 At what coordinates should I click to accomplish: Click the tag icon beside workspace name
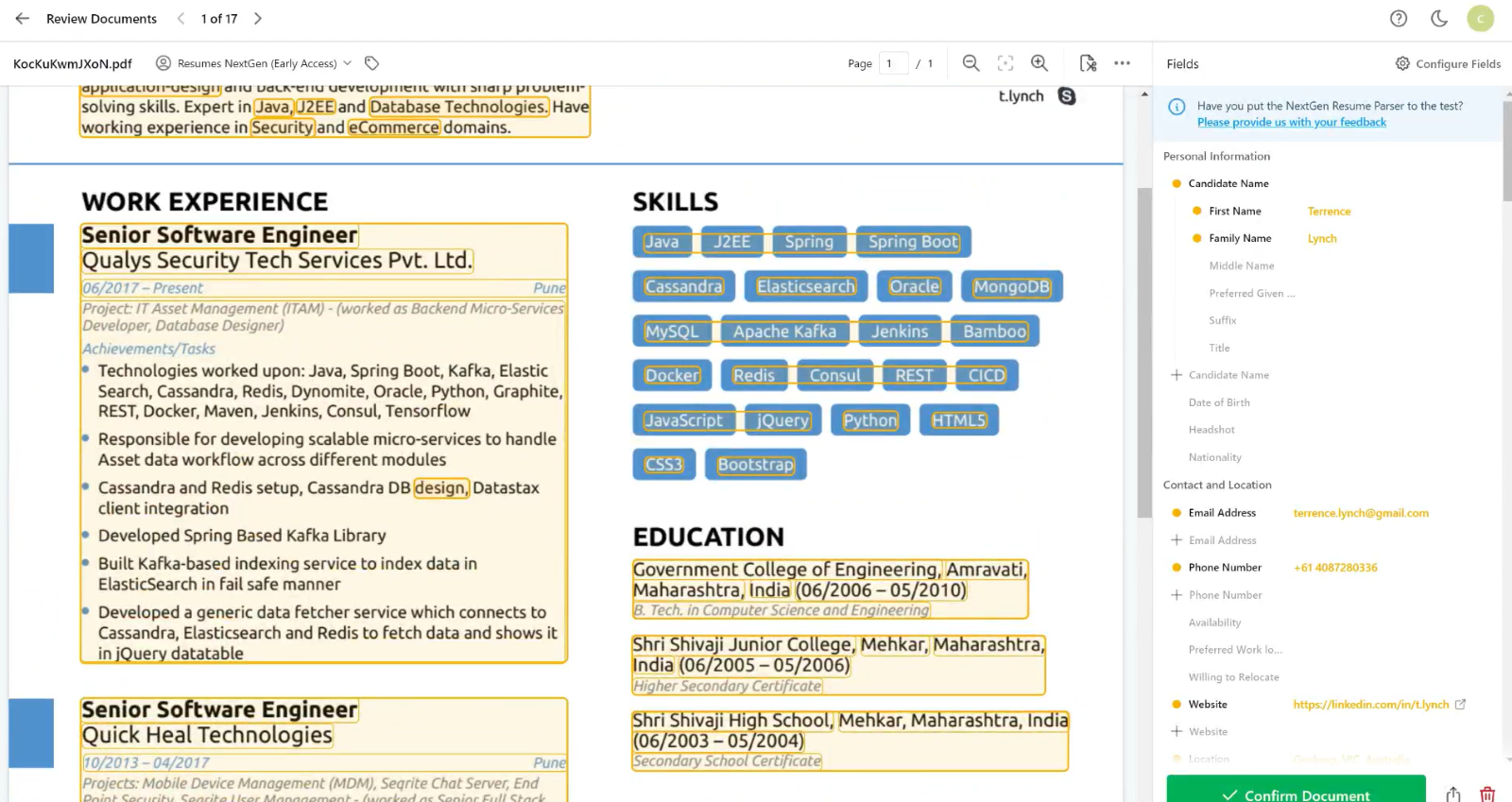[372, 63]
